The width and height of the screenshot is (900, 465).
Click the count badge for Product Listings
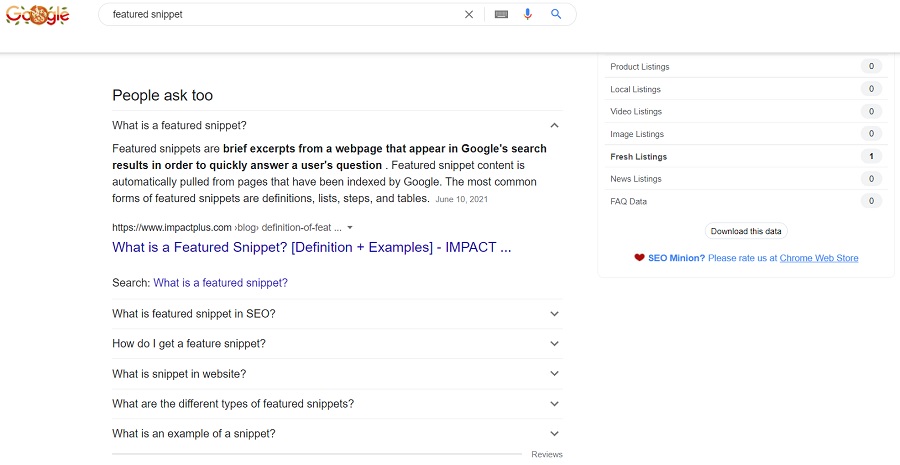[871, 67]
